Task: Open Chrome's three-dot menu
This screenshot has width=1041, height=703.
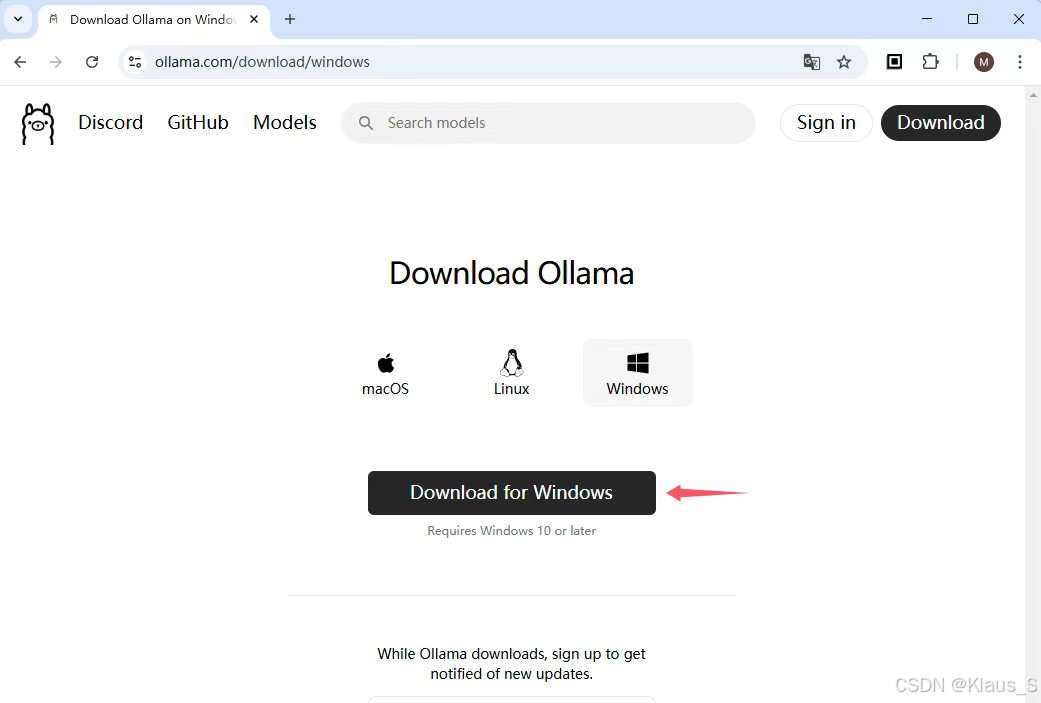Action: 1020,62
